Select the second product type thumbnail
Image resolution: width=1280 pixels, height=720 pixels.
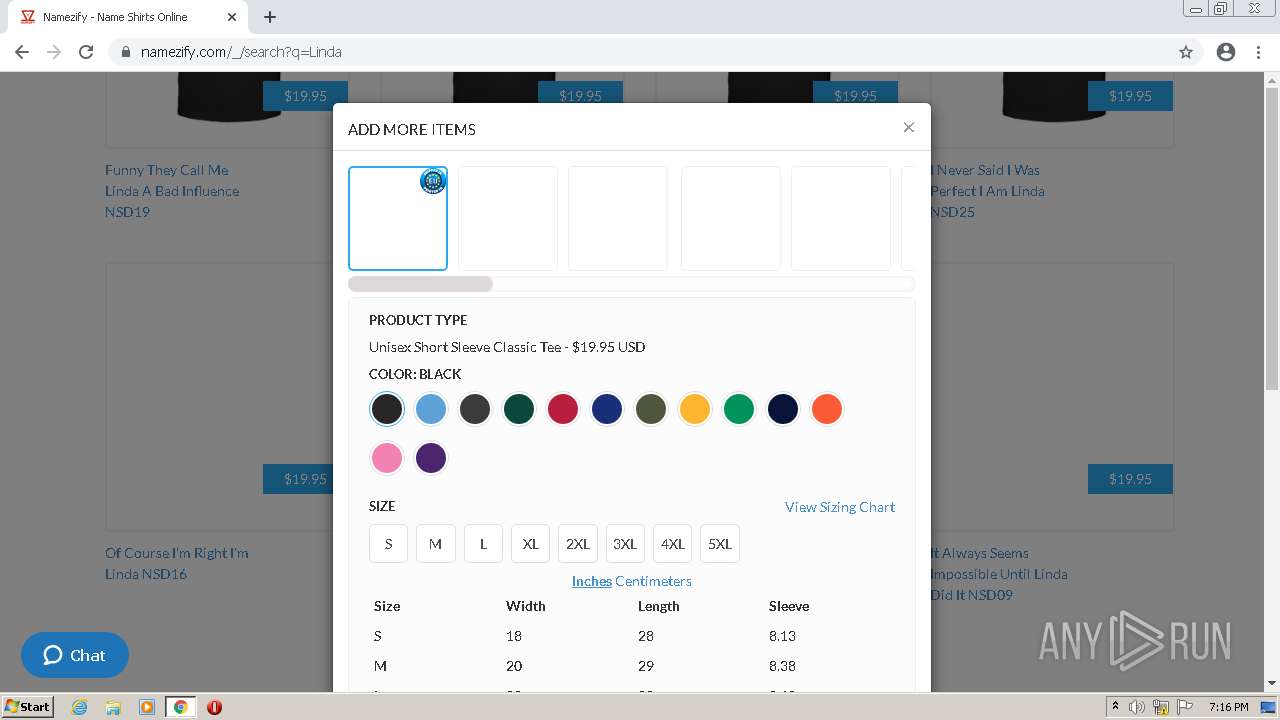point(508,218)
